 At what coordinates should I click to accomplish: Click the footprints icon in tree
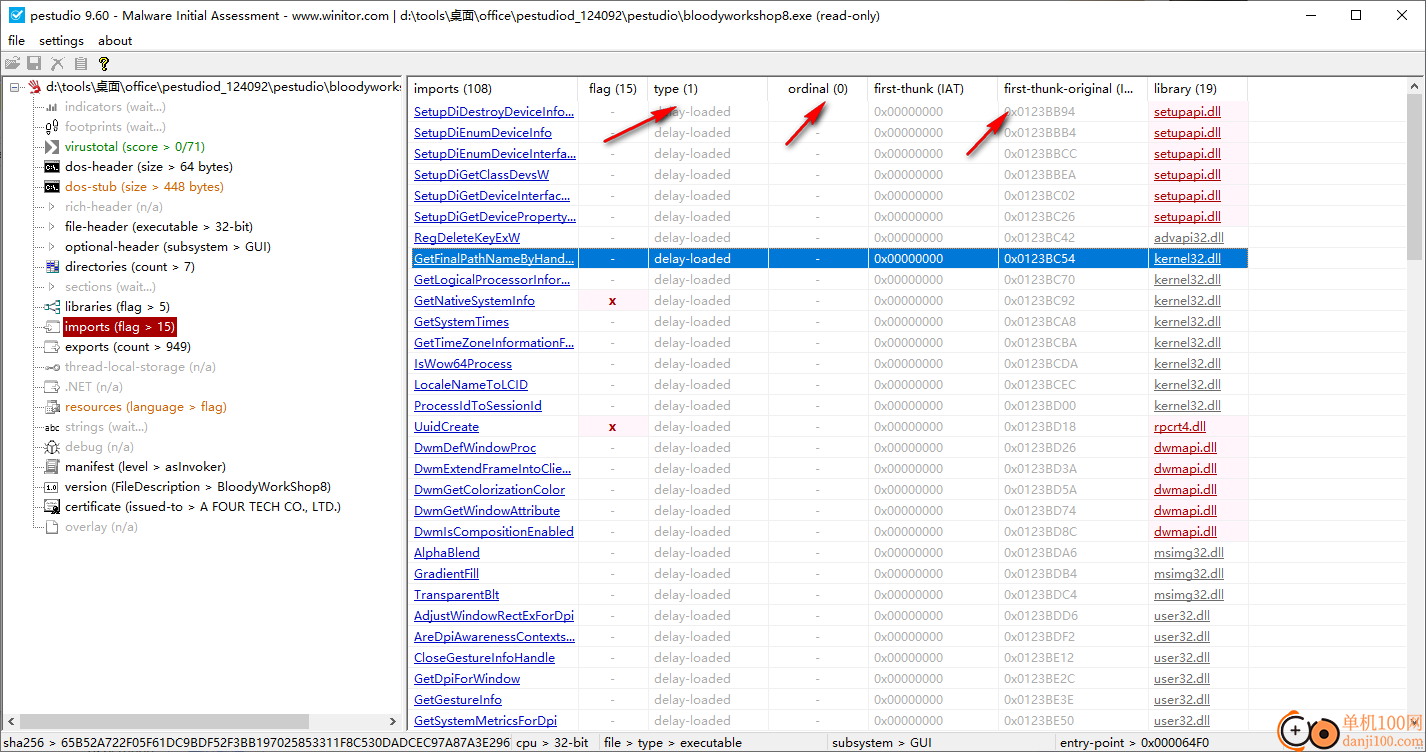click(52, 127)
